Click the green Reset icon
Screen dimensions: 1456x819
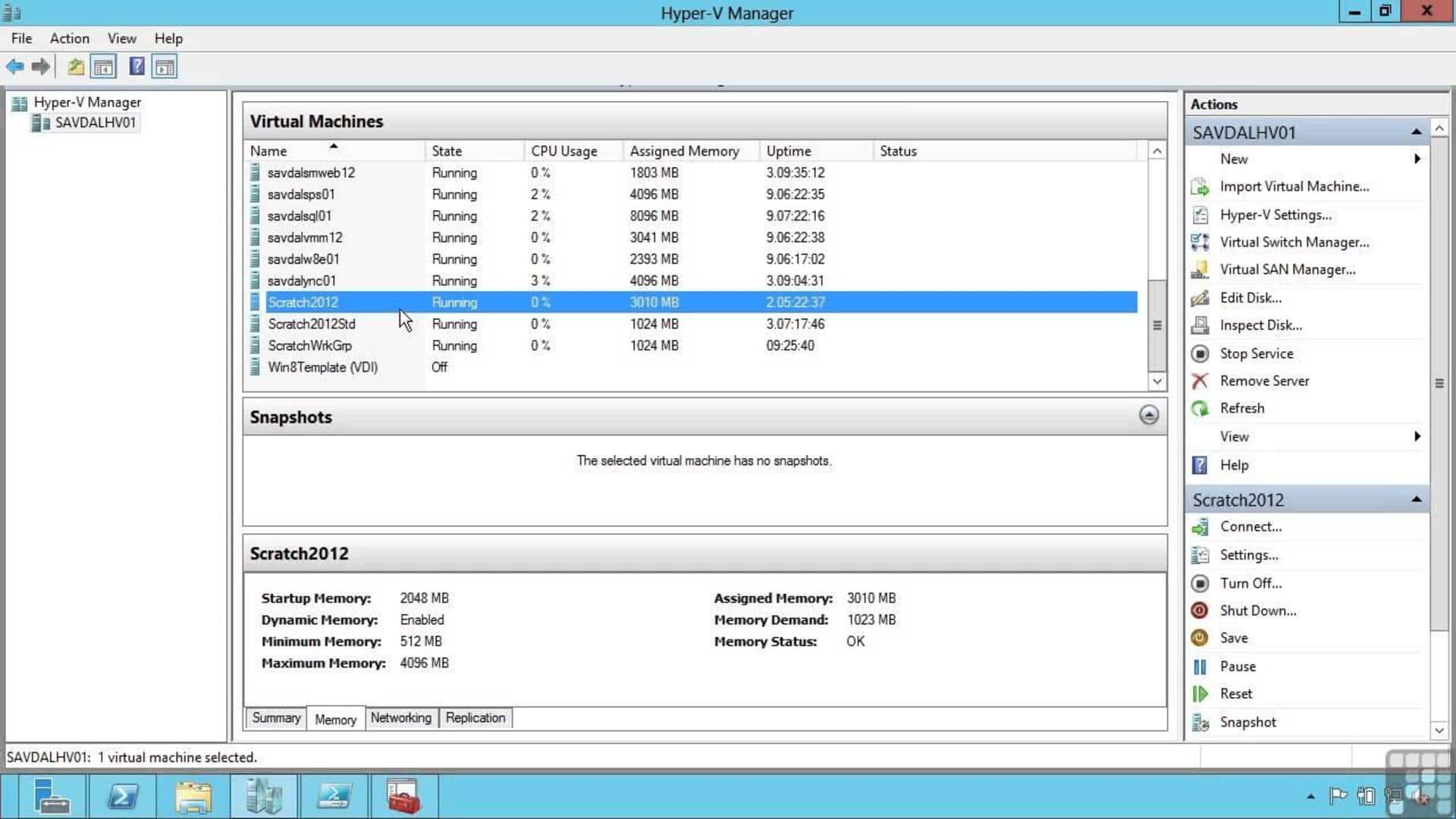pyautogui.click(x=1200, y=694)
